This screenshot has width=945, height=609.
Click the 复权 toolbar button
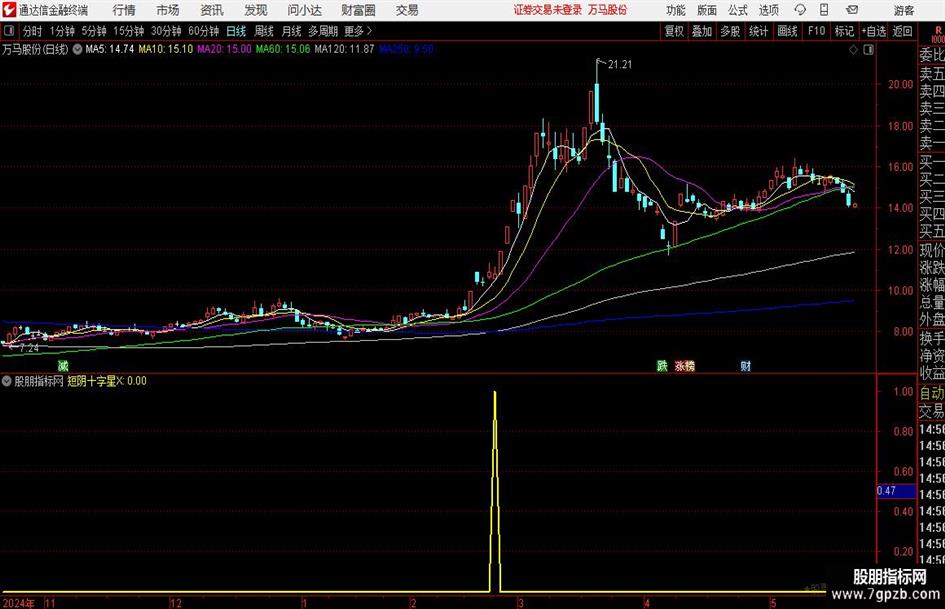coord(674,31)
